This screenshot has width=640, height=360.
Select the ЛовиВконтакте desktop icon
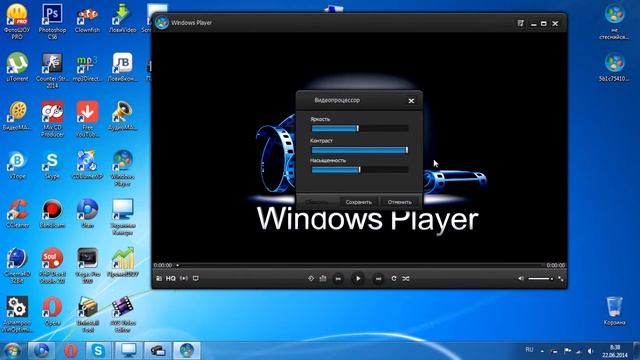pyautogui.click(x=122, y=67)
